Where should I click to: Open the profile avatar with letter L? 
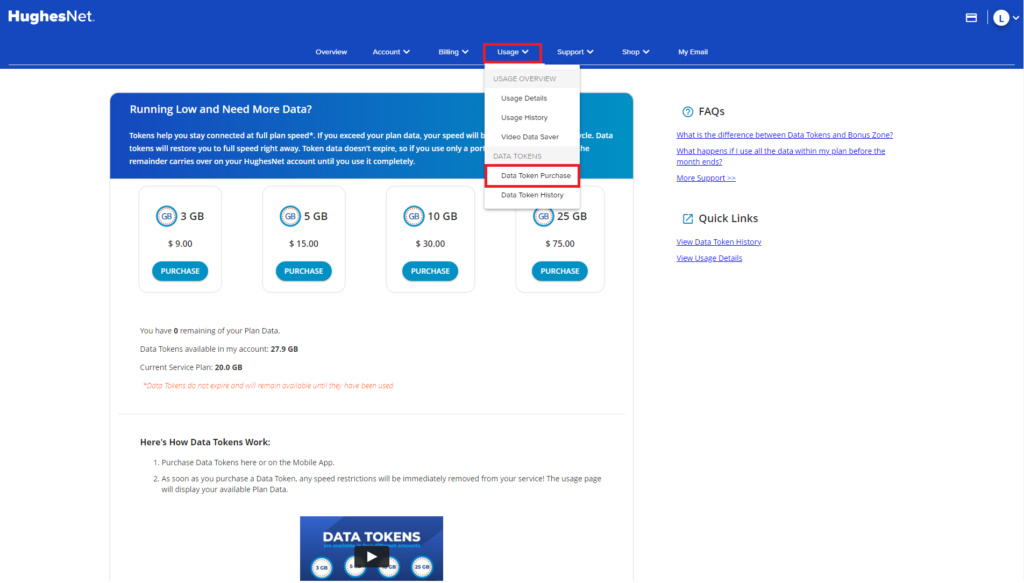[1000, 17]
